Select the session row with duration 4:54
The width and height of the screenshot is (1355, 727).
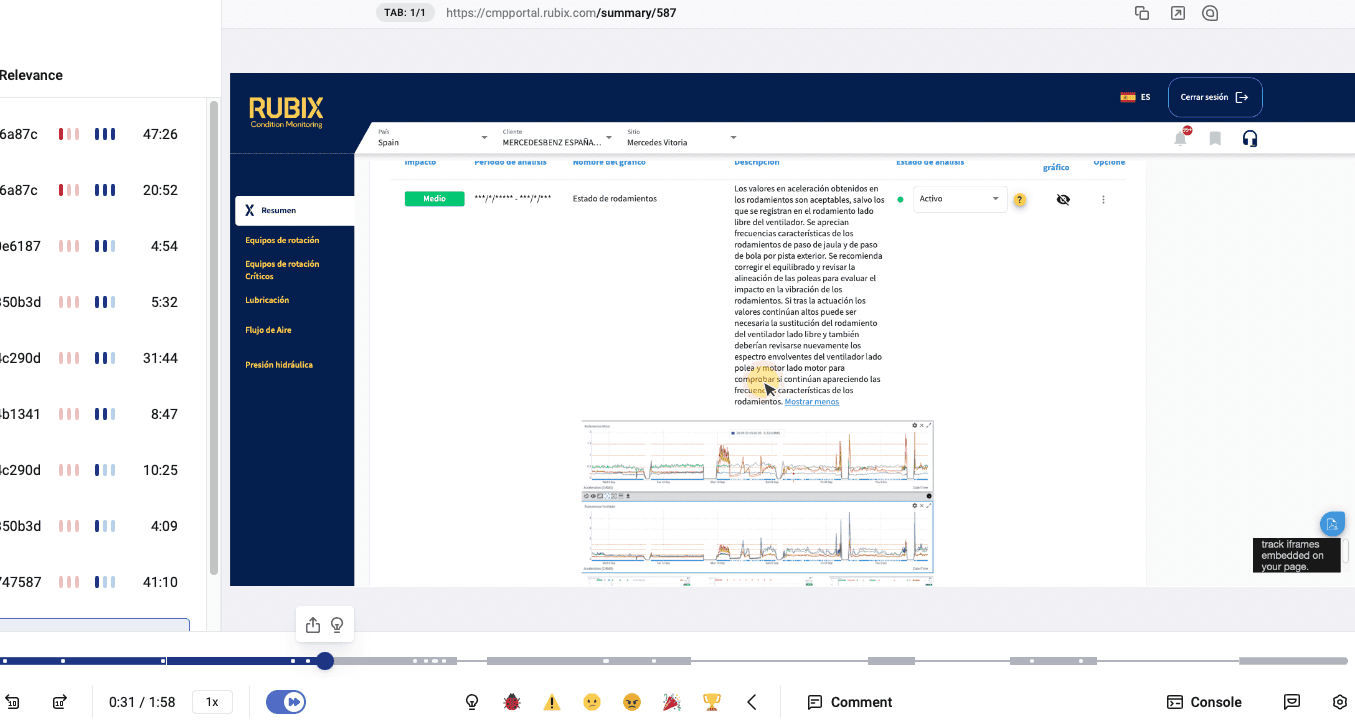click(103, 246)
